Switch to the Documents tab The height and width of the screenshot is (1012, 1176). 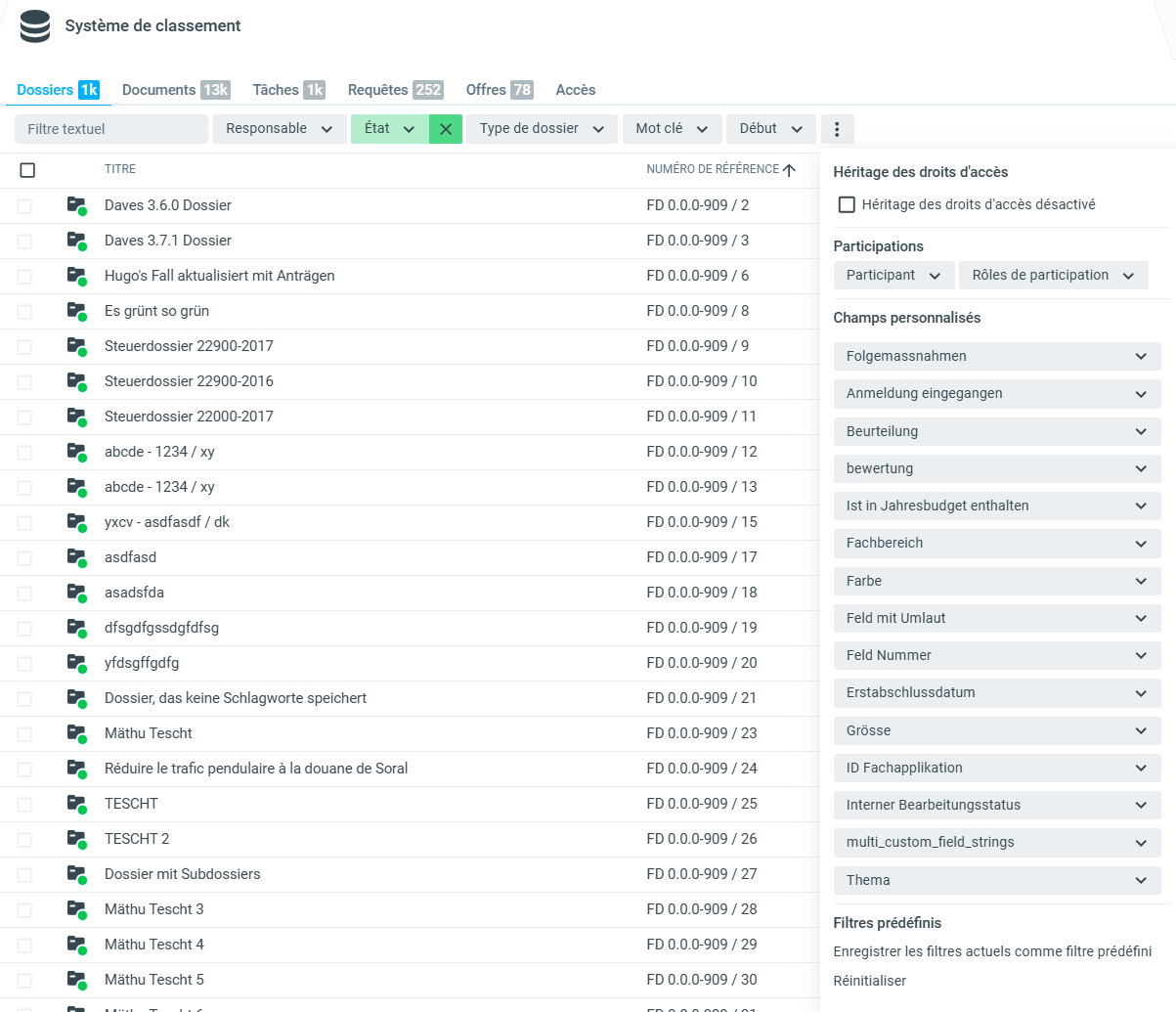[x=174, y=90]
